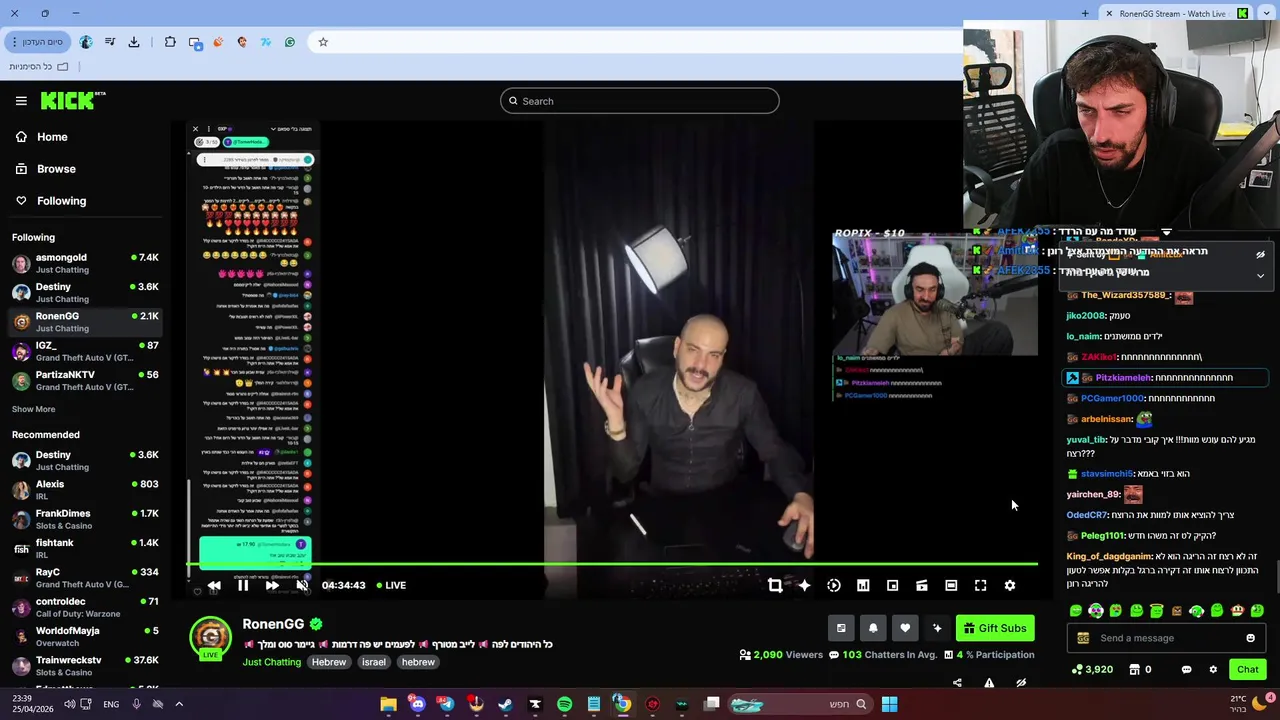Open controldec channel in Recommended
The image size is (1280, 720).
point(85,607)
